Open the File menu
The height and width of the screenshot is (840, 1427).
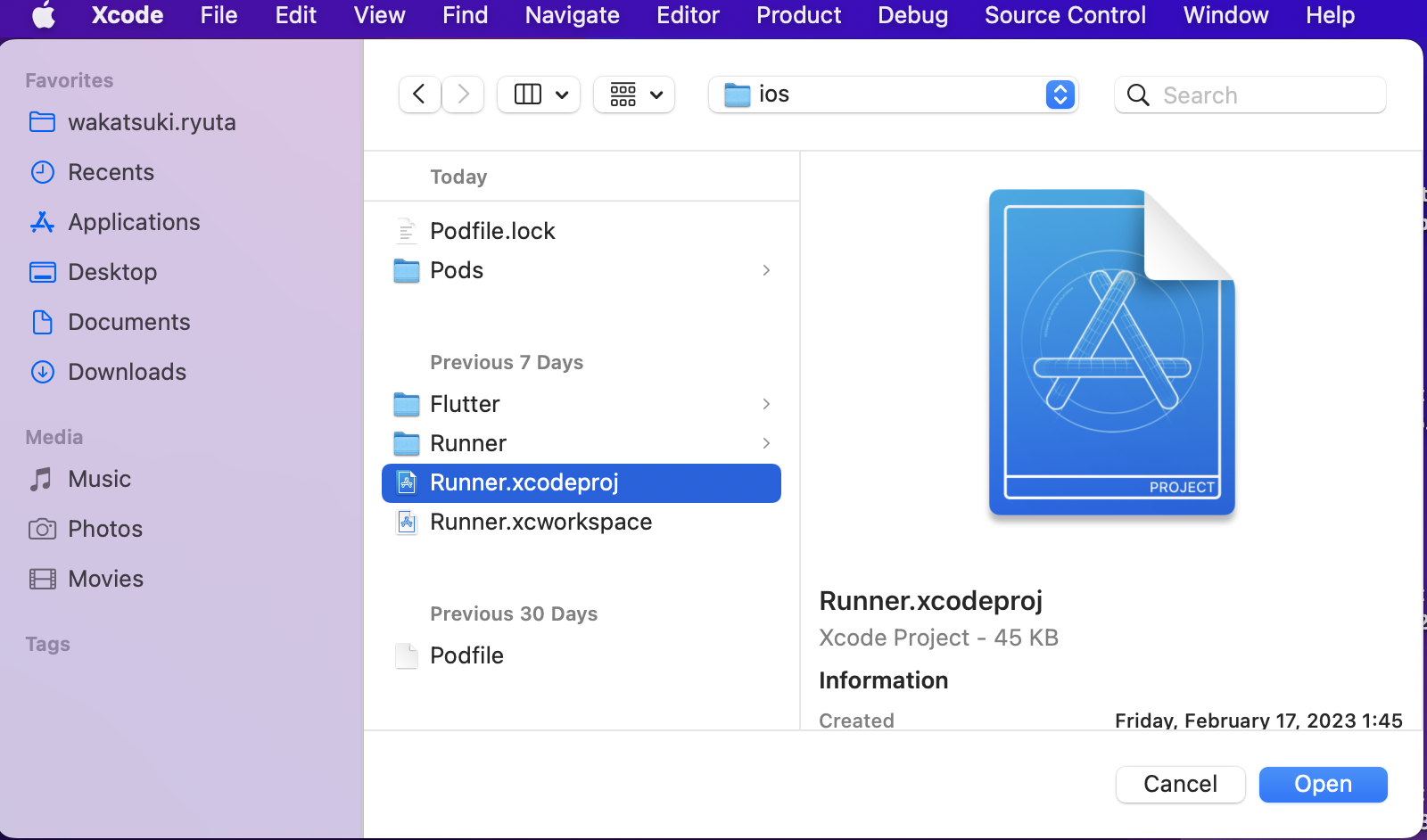(x=219, y=15)
